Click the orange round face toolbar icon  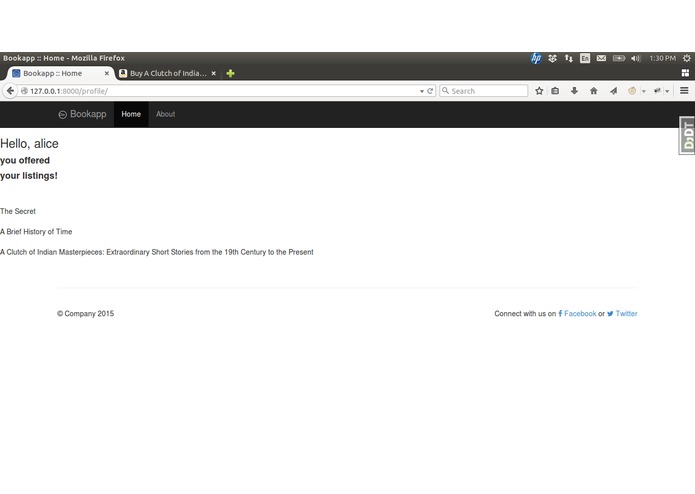[x=632, y=91]
